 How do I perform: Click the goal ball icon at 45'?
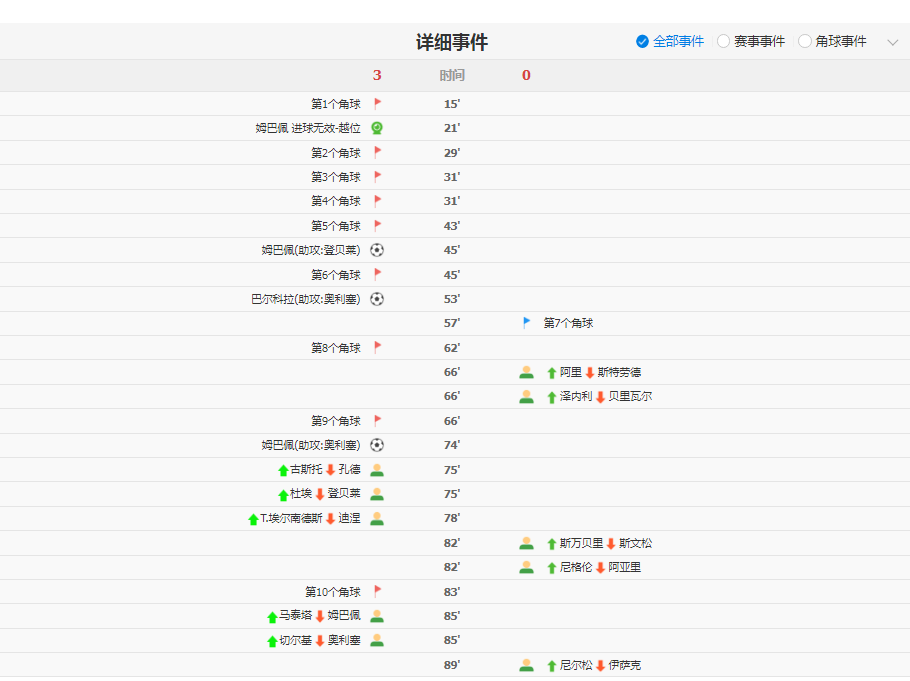pyautogui.click(x=377, y=250)
